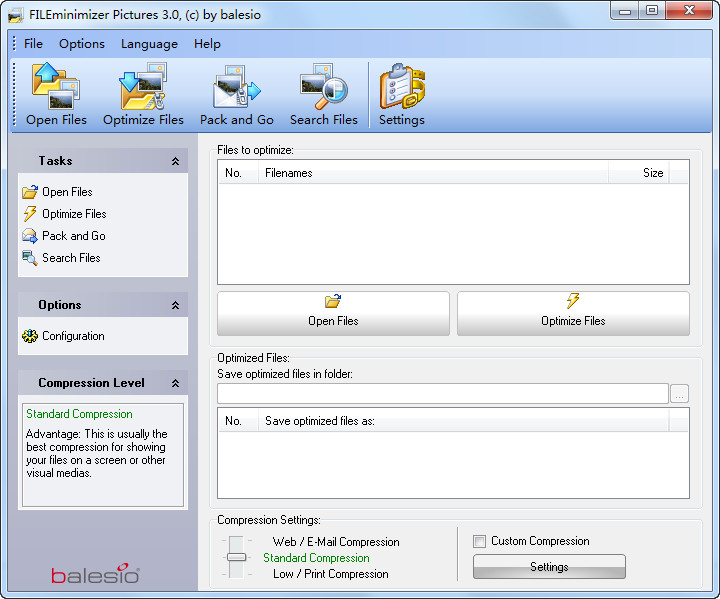Set slider to Web / E-Mail Compression
The height and width of the screenshot is (599, 720).
click(x=336, y=542)
